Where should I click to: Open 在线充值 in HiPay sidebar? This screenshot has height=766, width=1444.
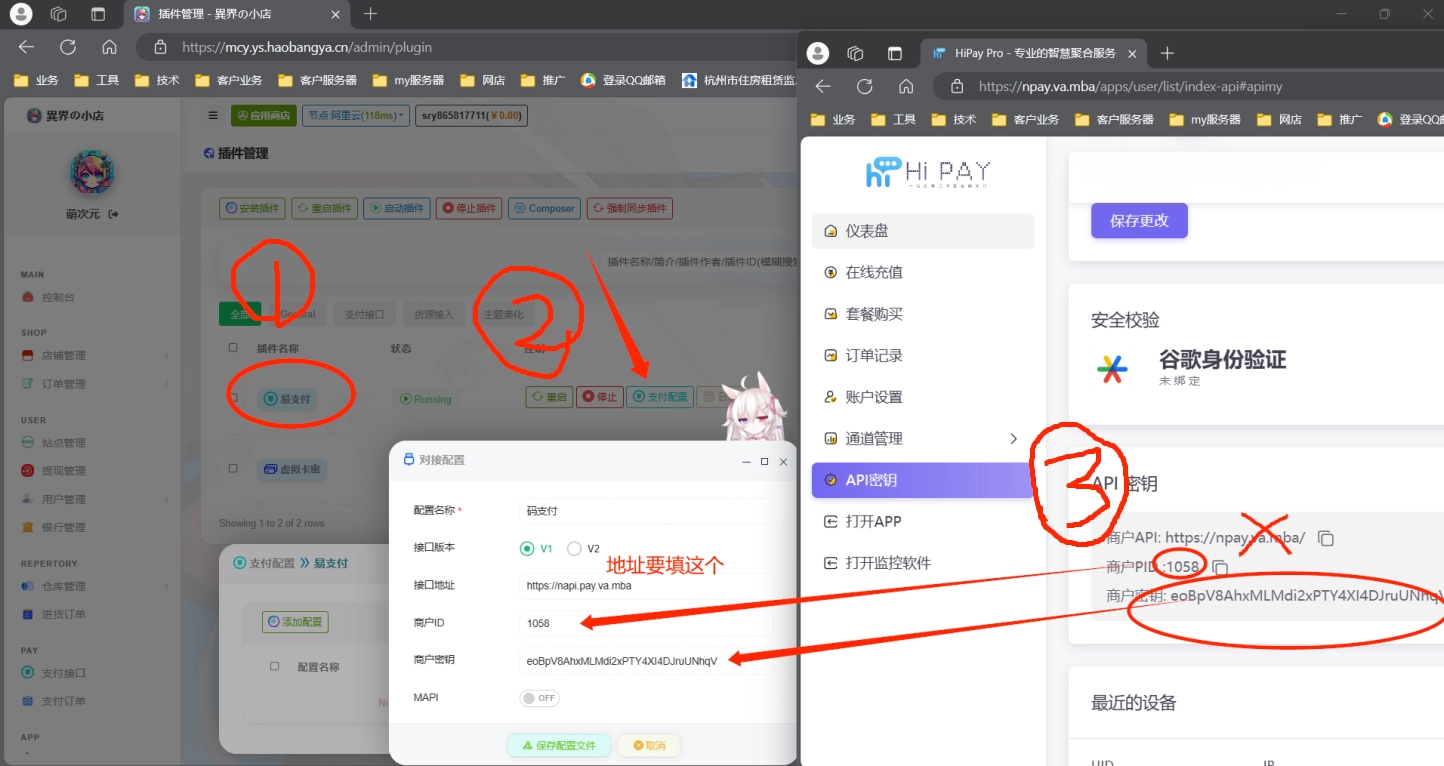pyautogui.click(x=922, y=272)
